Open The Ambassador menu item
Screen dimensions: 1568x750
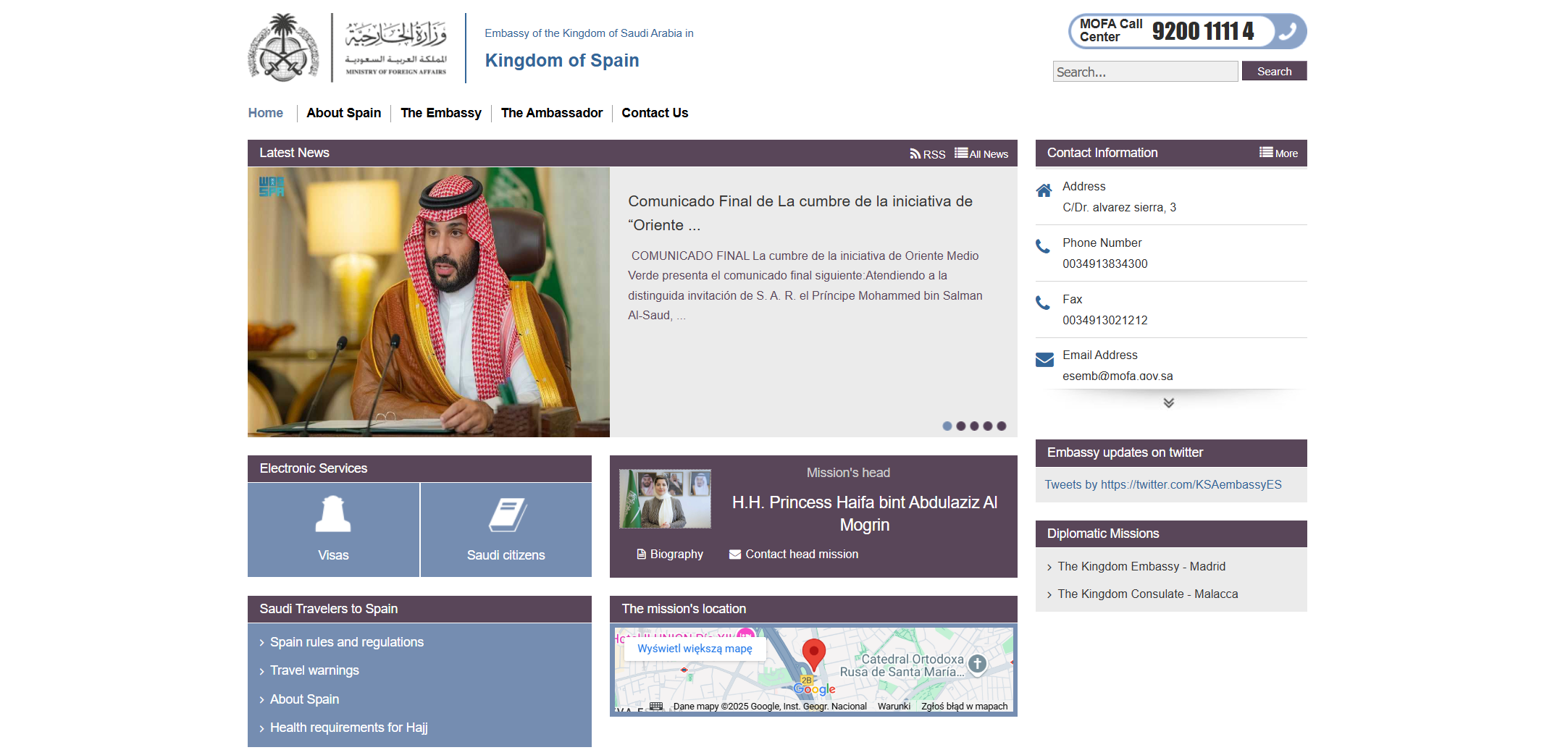[552, 113]
